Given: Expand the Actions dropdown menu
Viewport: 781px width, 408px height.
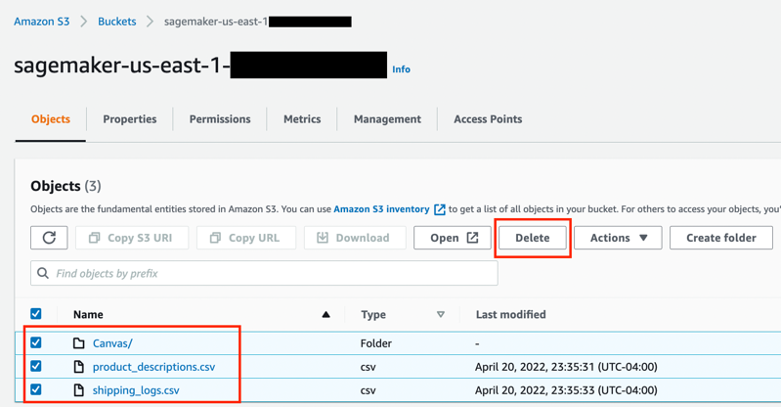Looking at the screenshot, I should click(618, 238).
